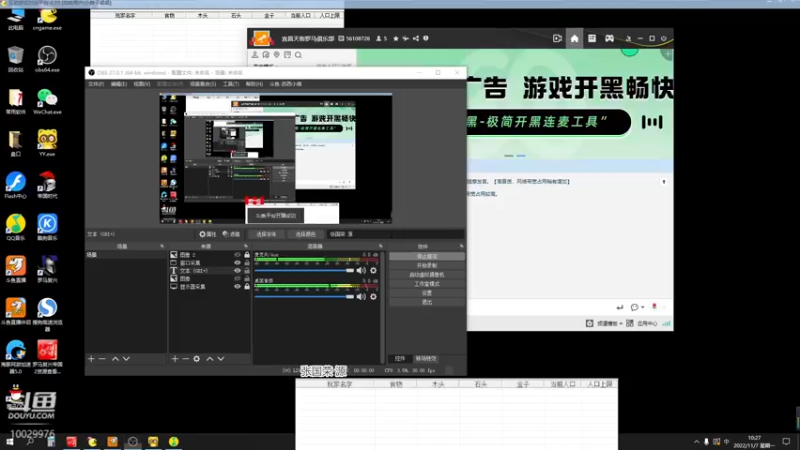Click the start recording button
Screen dimensions: 800x450
427,265
